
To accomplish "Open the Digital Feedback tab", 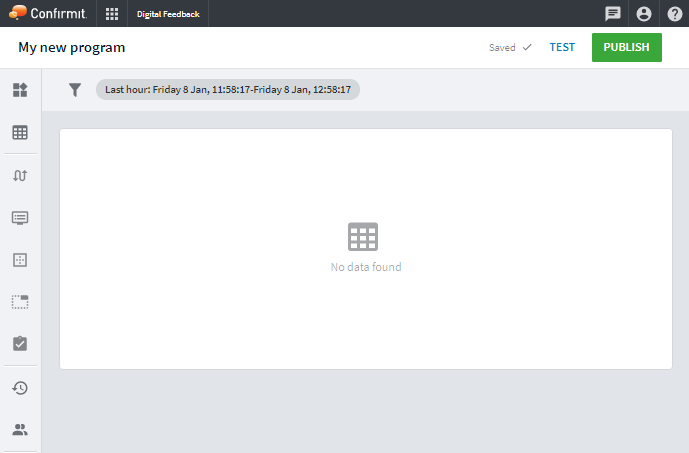I will tap(168, 14).
